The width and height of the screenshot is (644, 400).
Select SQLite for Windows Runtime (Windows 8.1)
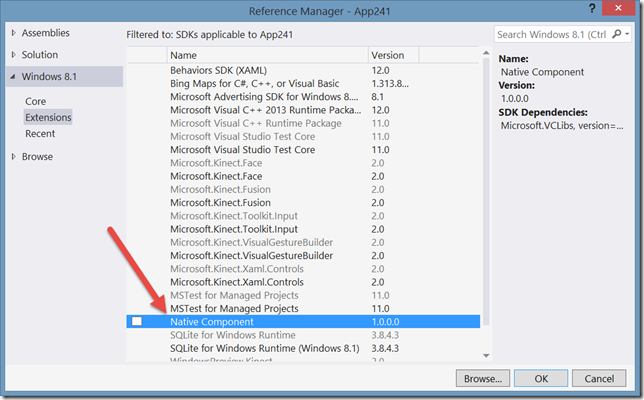(x=303, y=348)
